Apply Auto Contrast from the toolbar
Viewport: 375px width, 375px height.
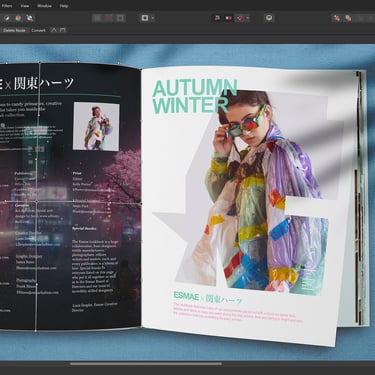(7, 18)
